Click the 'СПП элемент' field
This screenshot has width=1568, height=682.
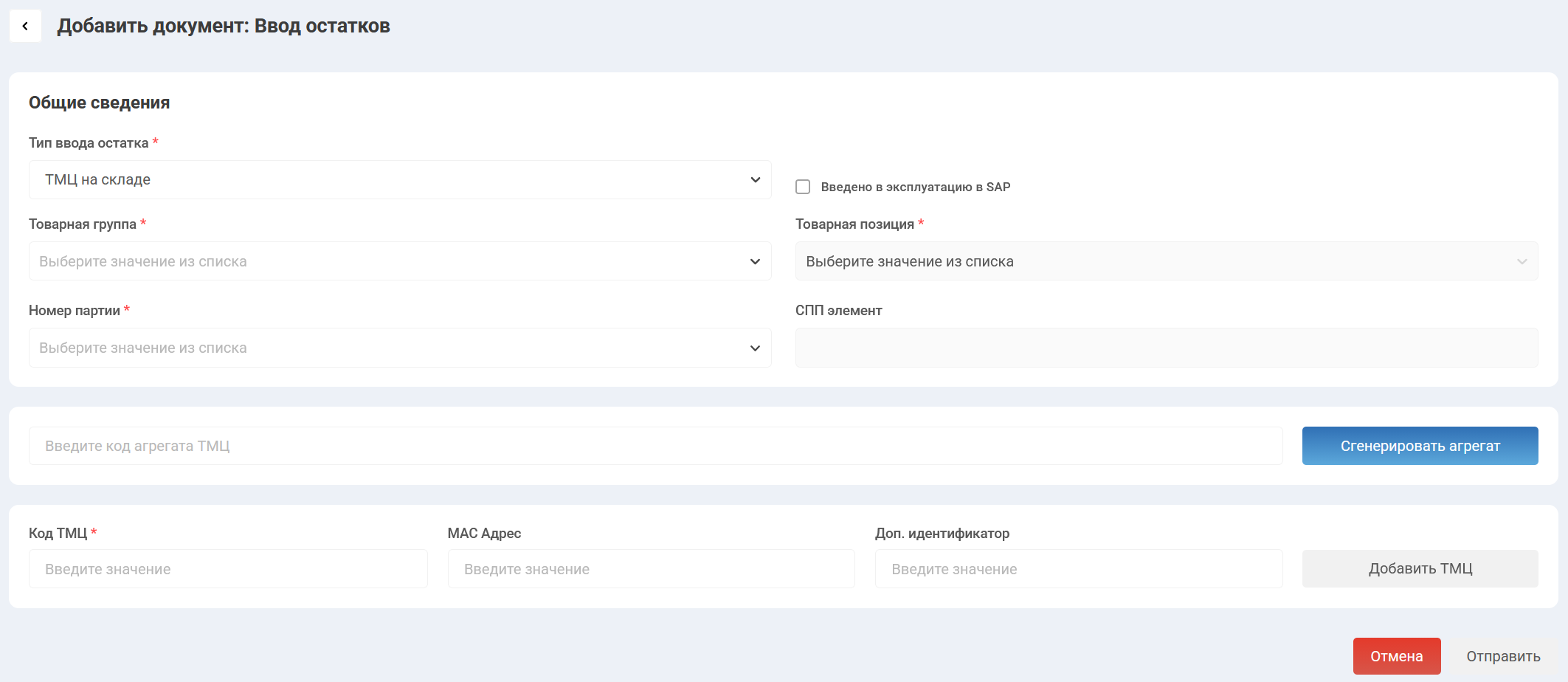1166,348
